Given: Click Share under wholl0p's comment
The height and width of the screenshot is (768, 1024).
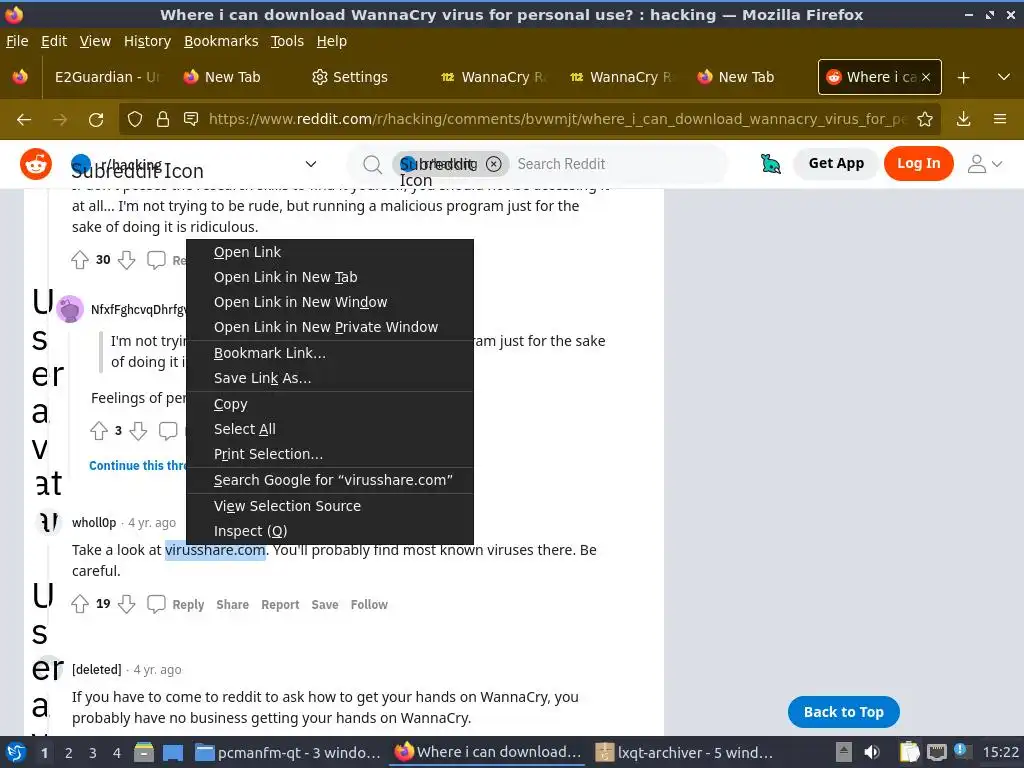Looking at the screenshot, I should [x=232, y=605].
